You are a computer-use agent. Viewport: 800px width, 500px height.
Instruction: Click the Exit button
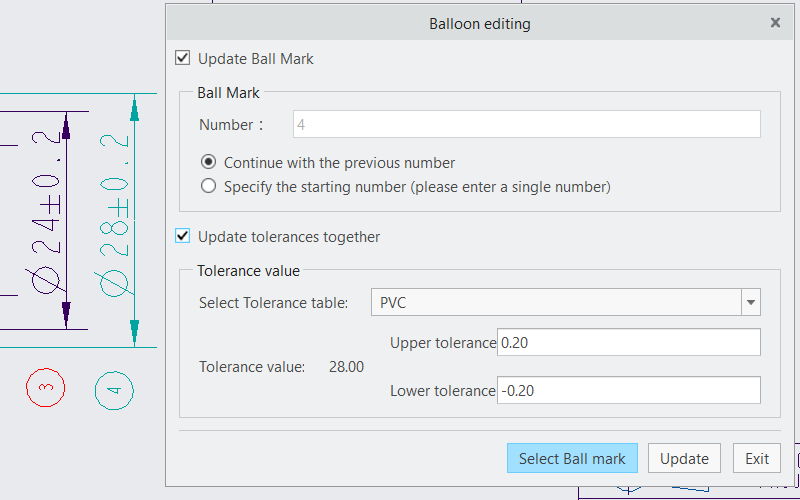[x=757, y=458]
